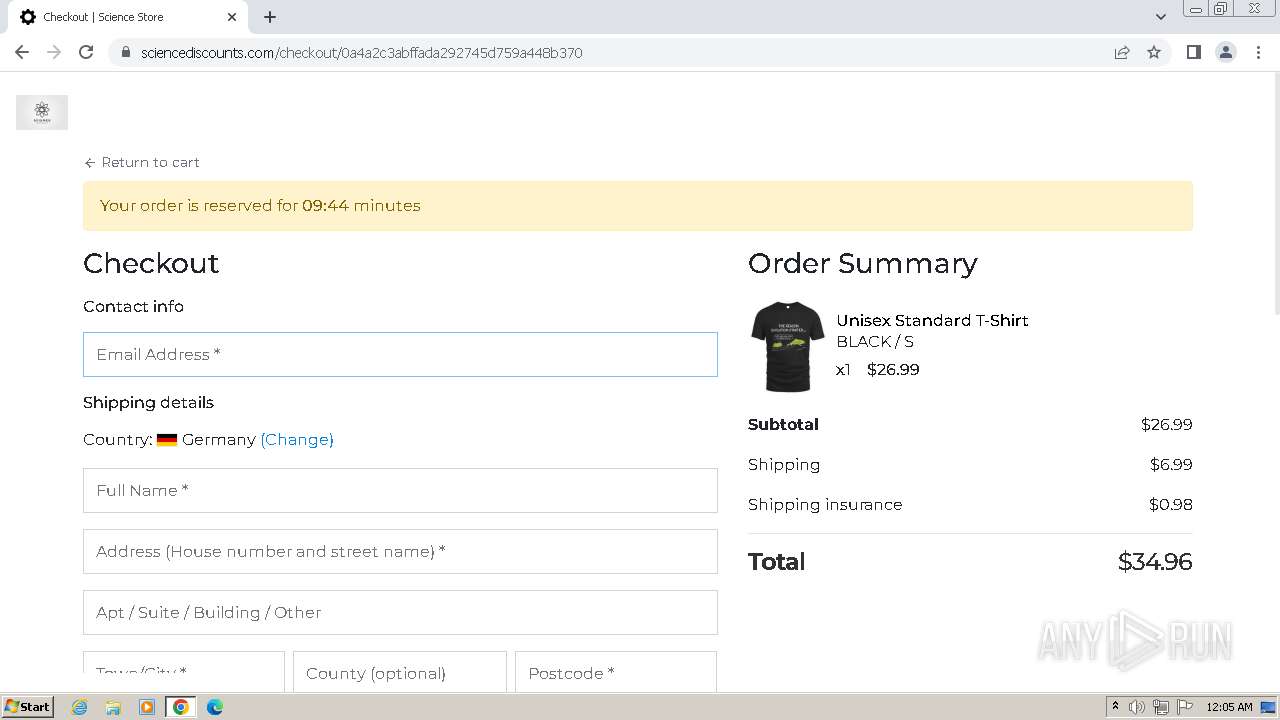Image resolution: width=1280 pixels, height=720 pixels.
Task: Open the share page icon
Action: [x=1122, y=52]
